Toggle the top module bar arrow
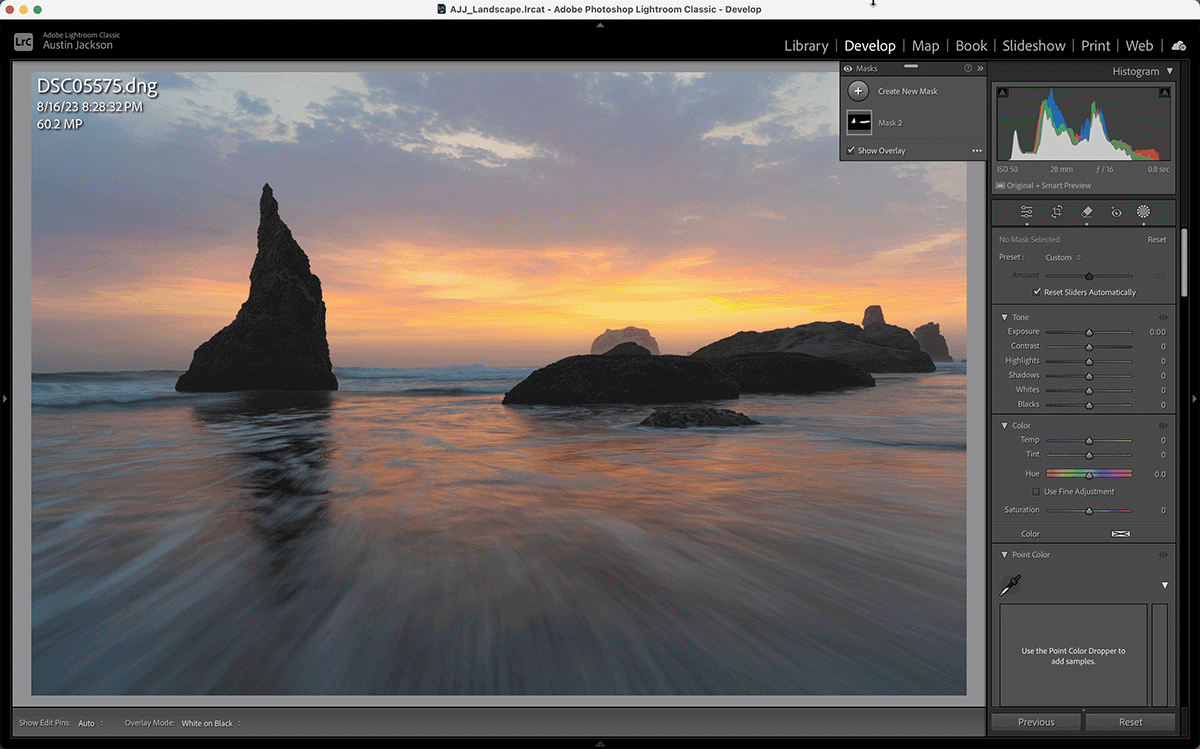This screenshot has width=1200, height=749. point(600,24)
